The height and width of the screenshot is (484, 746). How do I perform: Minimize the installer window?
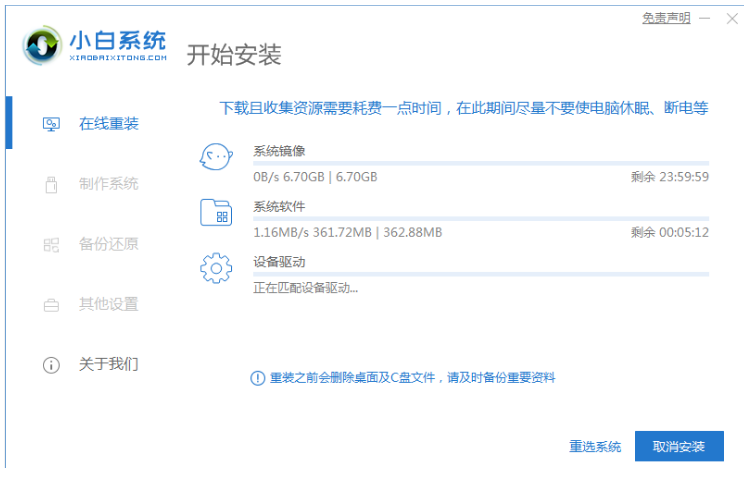pyautogui.click(x=704, y=18)
